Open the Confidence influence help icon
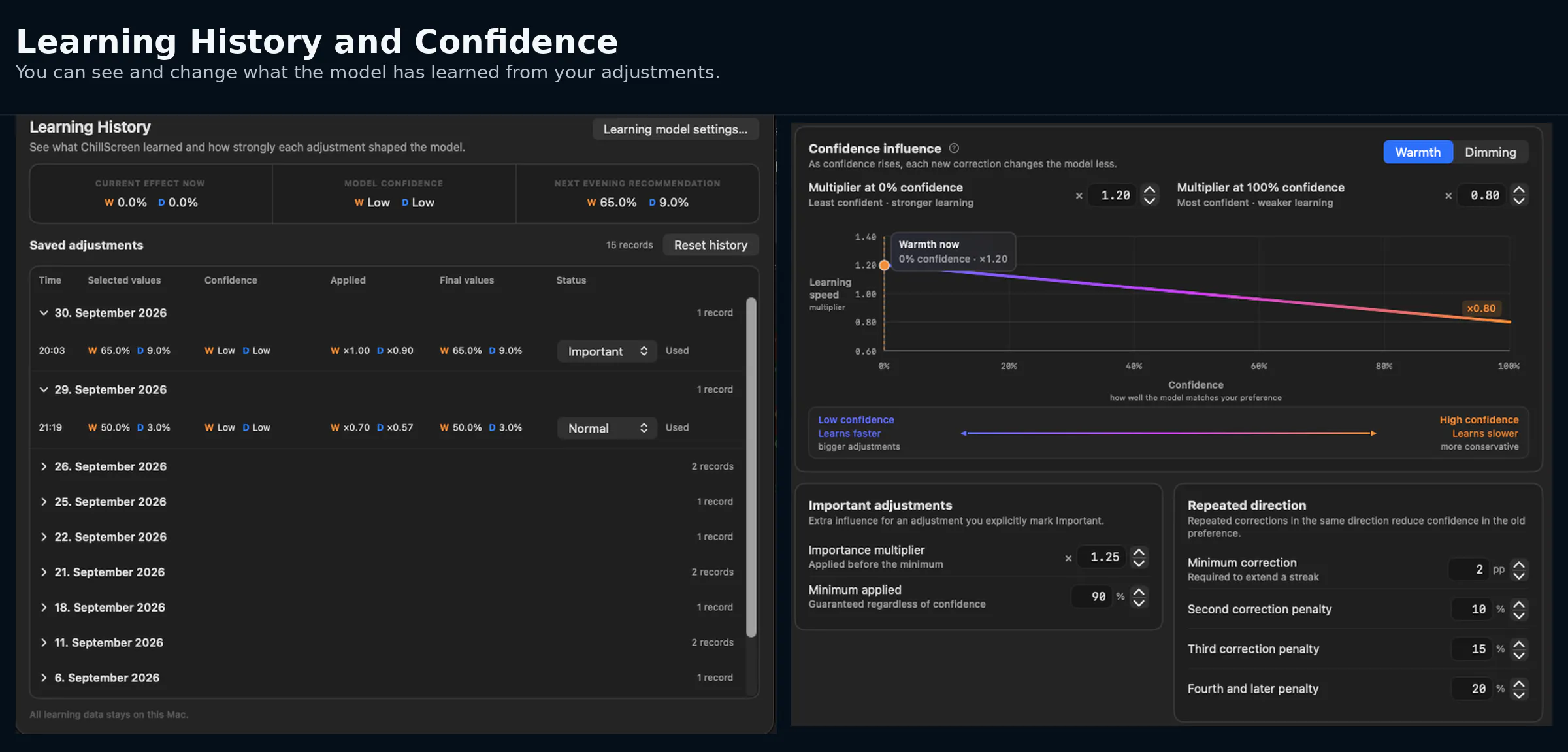The width and height of the screenshot is (1568, 752). pos(954,148)
